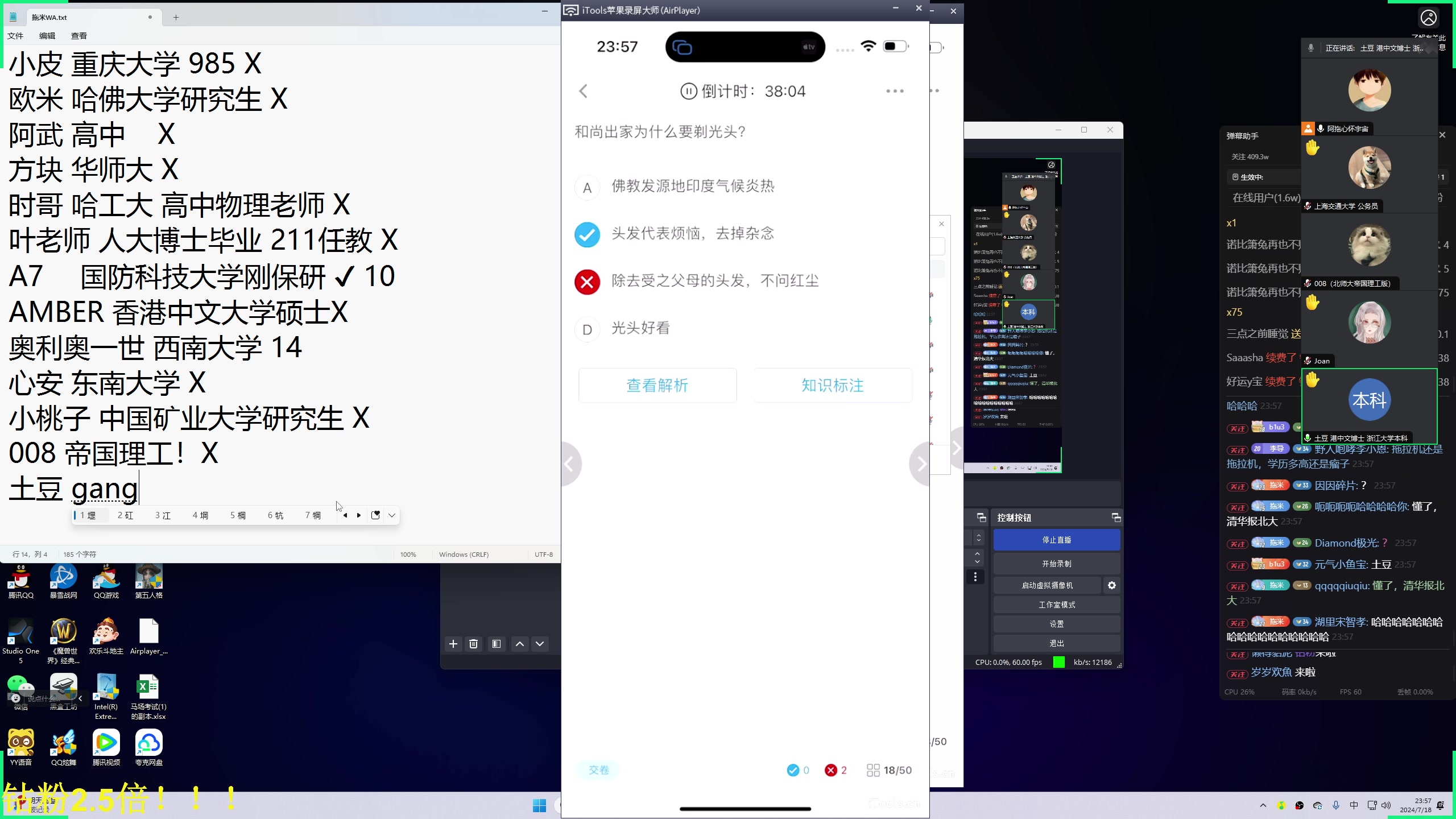Go to previous IME candidate page

click(345, 515)
